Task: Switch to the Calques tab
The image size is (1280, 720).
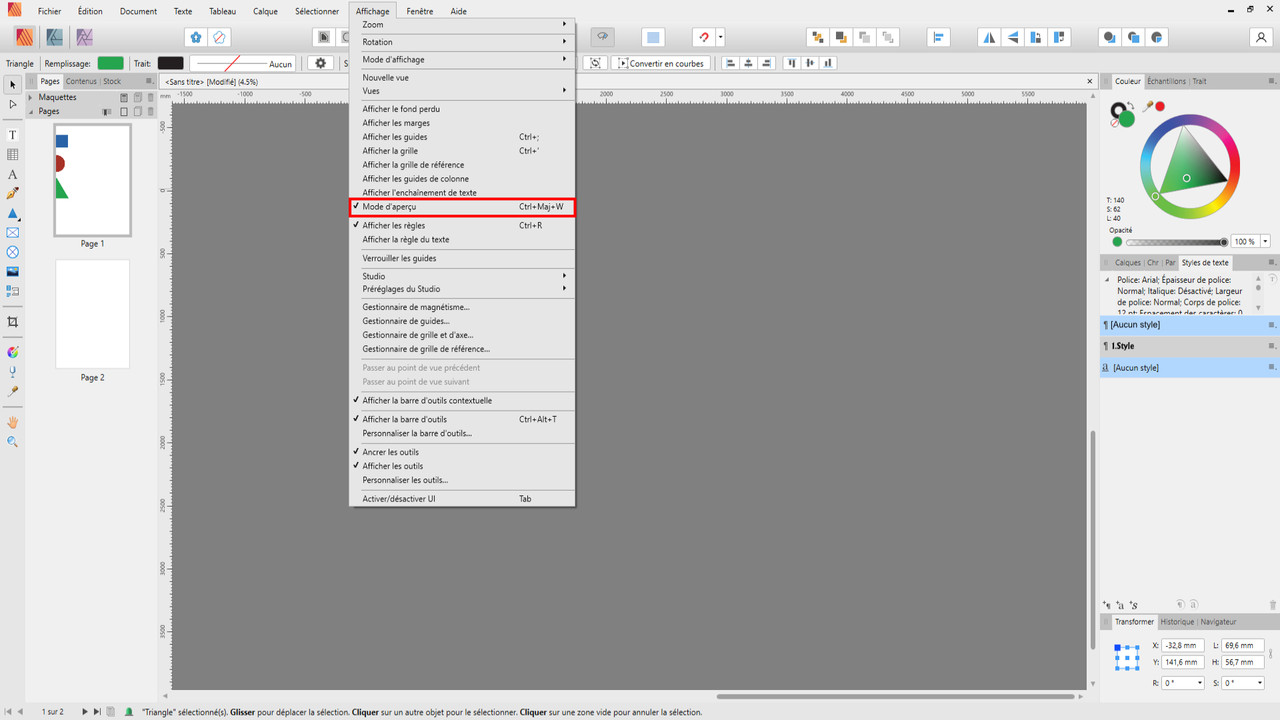Action: [x=1128, y=263]
